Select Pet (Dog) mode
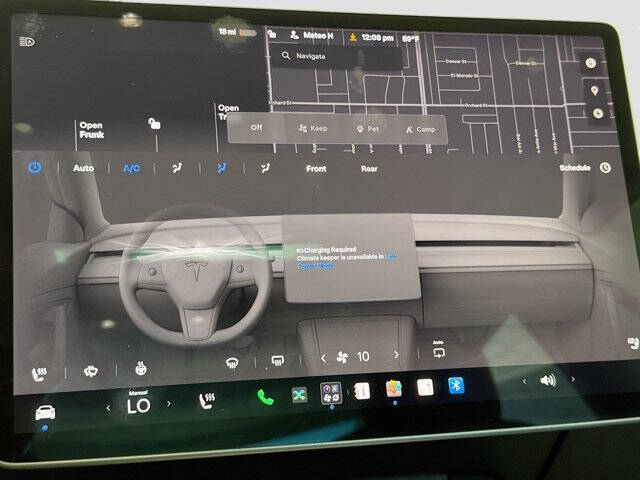640x480 pixels. point(367,129)
